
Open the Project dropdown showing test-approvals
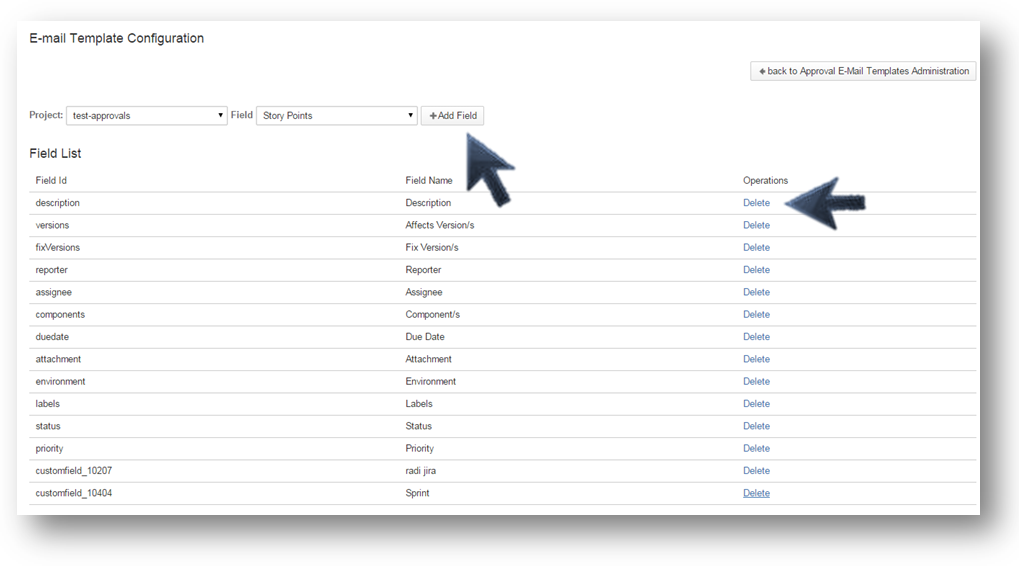[x=146, y=116]
